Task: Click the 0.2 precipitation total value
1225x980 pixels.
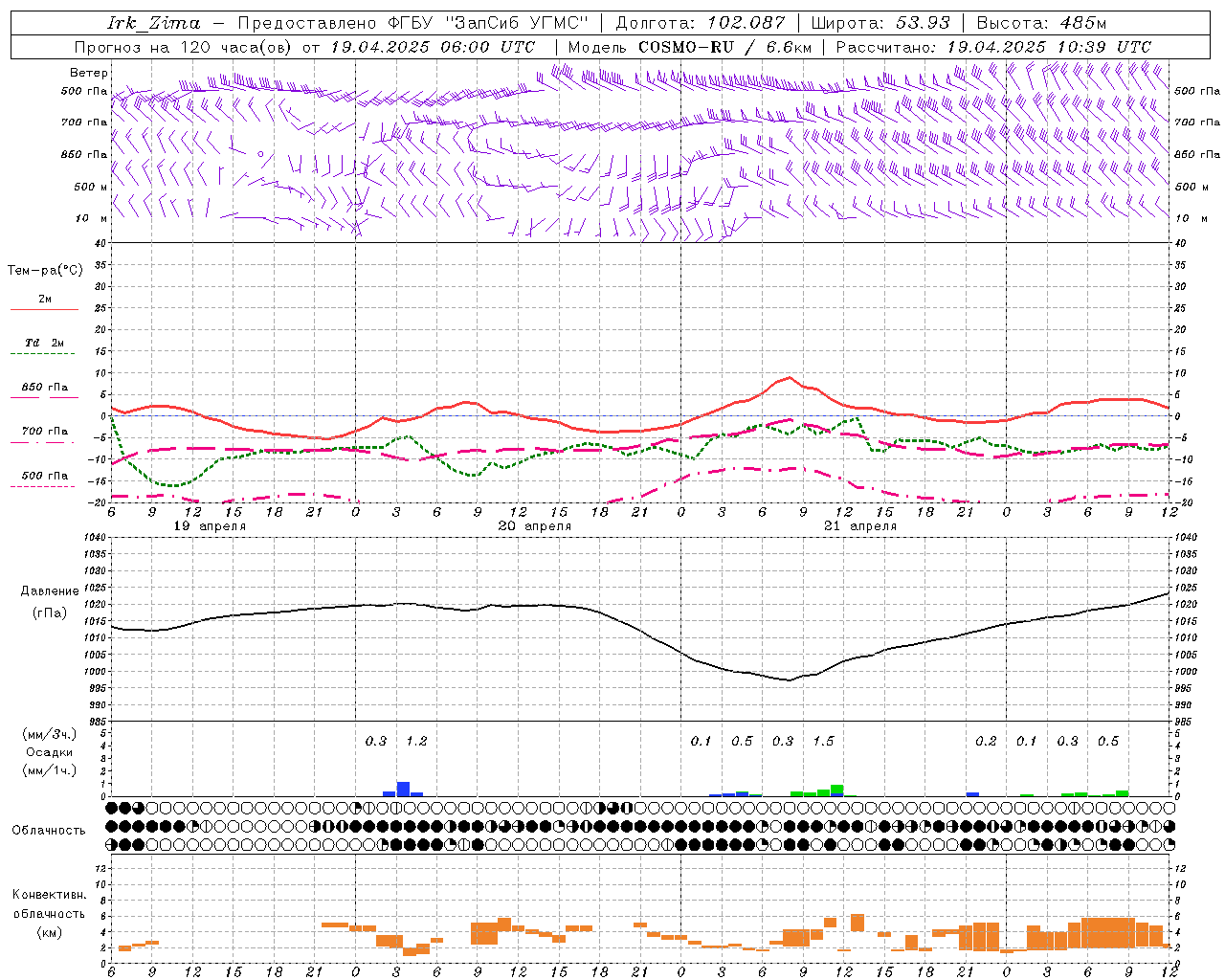Action: click(986, 741)
